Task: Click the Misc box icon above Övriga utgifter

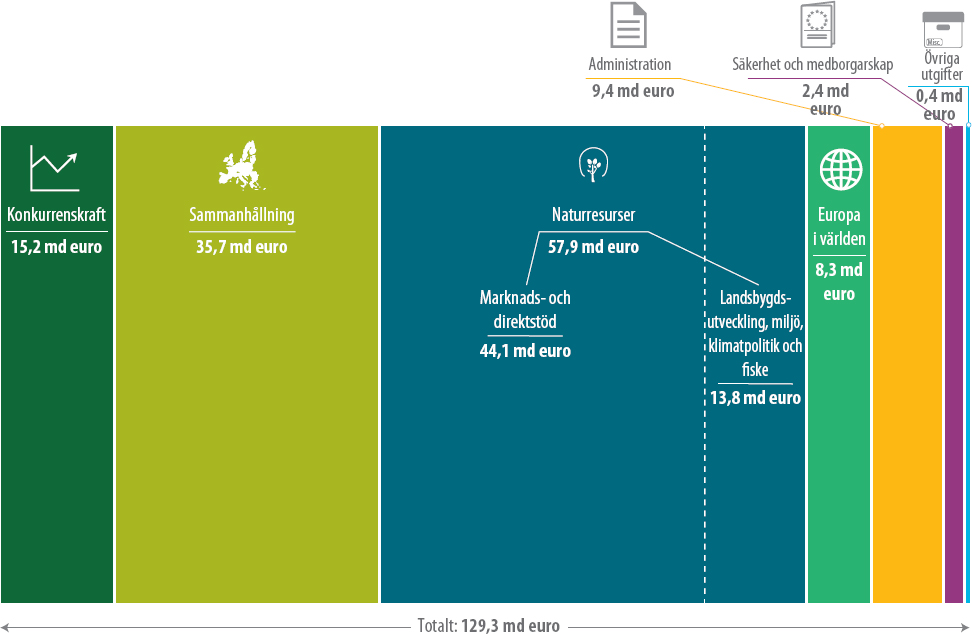Action: (942, 29)
